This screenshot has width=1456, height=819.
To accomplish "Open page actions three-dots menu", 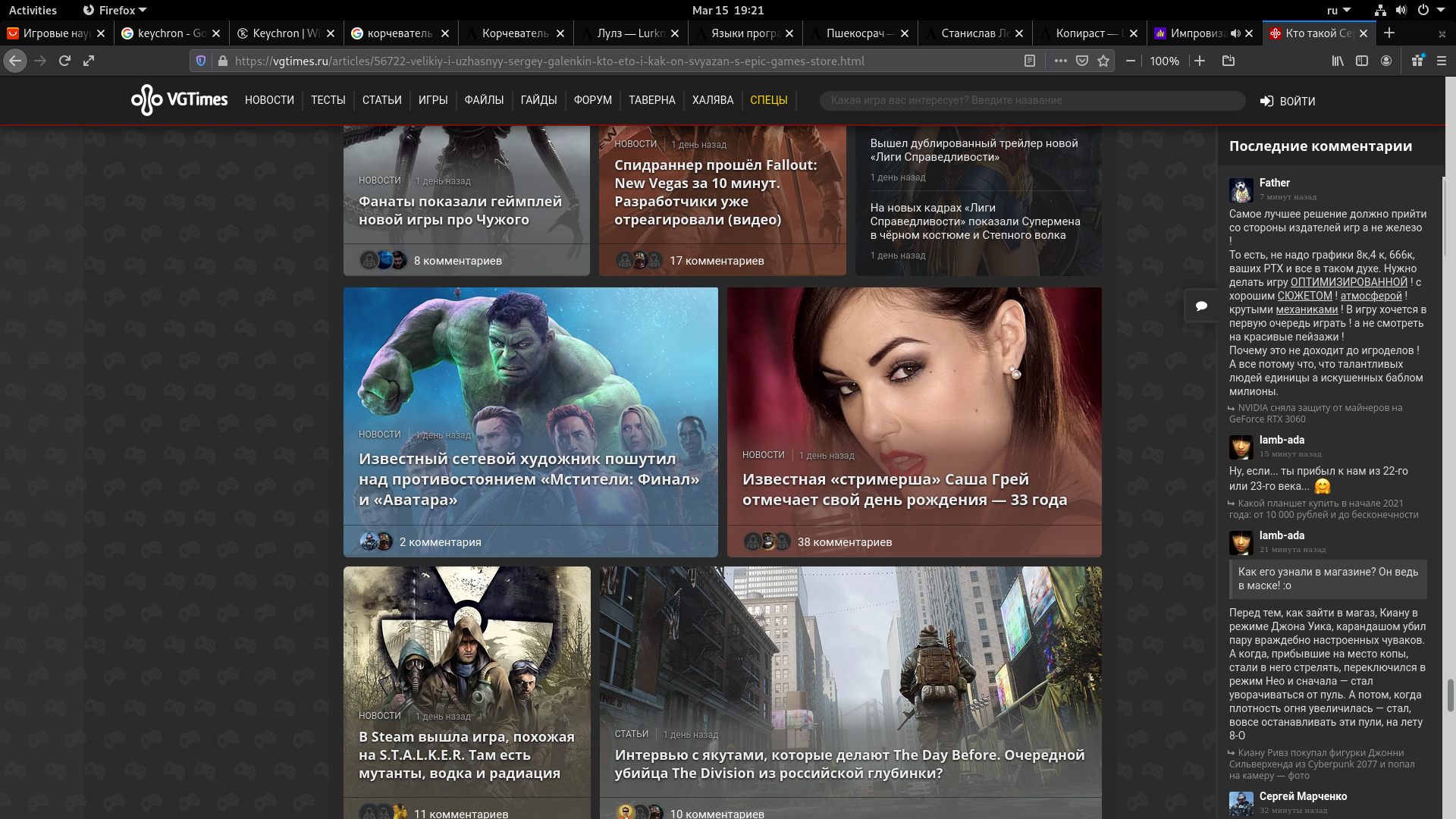I will (x=1060, y=61).
